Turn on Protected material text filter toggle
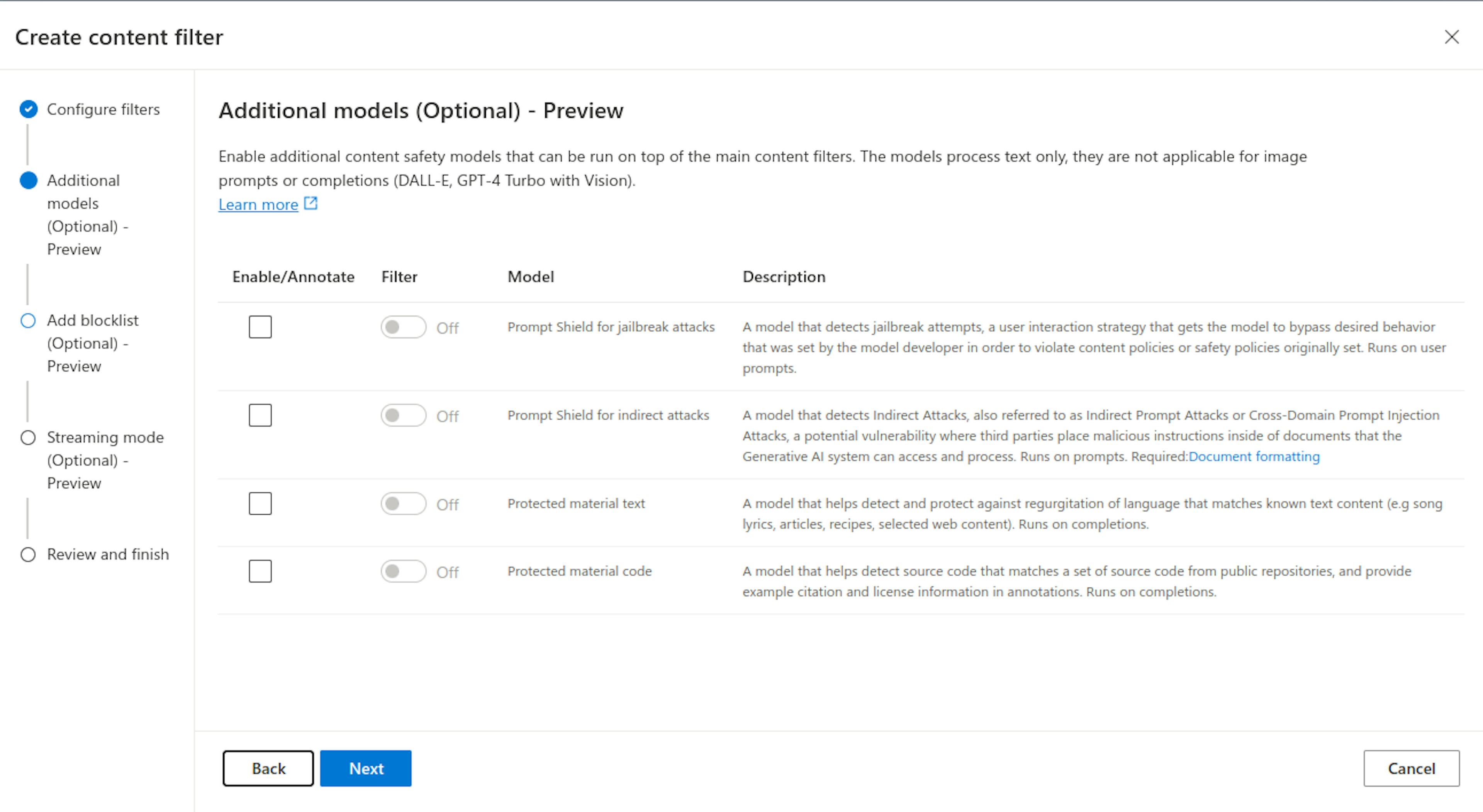The width and height of the screenshot is (1483, 812). (403, 503)
